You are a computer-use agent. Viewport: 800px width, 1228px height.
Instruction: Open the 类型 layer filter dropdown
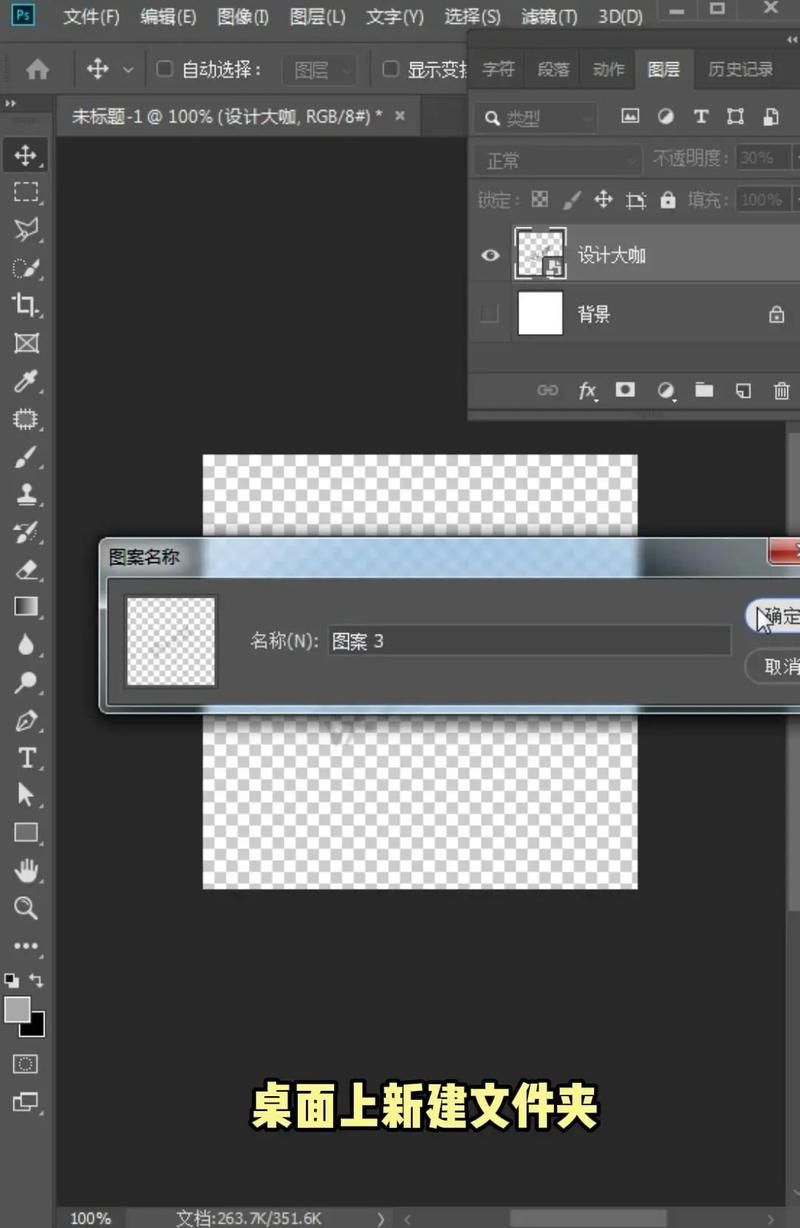536,118
